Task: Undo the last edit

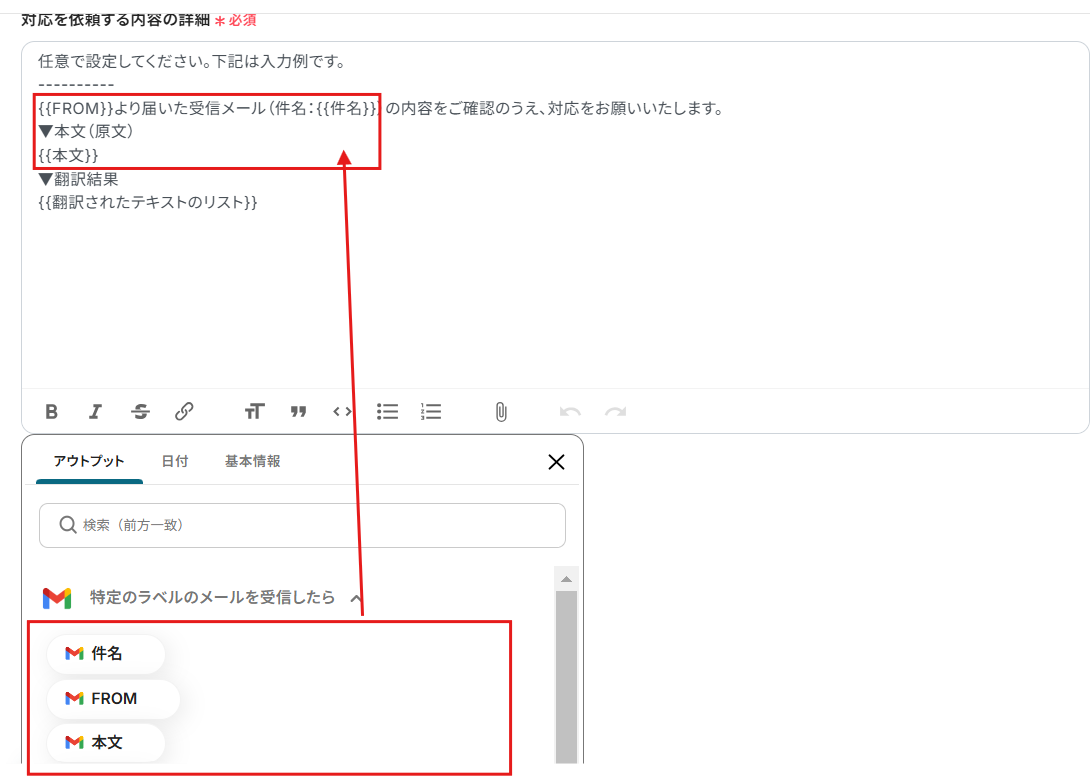Action: click(x=570, y=411)
